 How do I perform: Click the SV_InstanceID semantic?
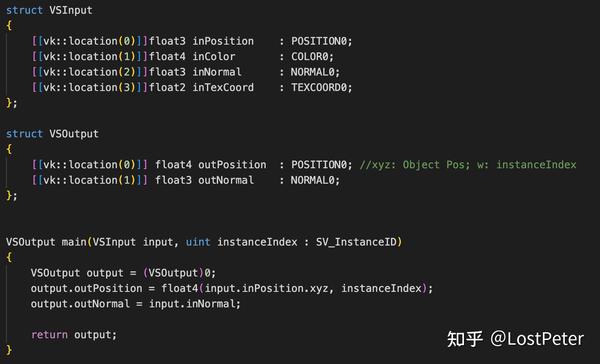356,242
